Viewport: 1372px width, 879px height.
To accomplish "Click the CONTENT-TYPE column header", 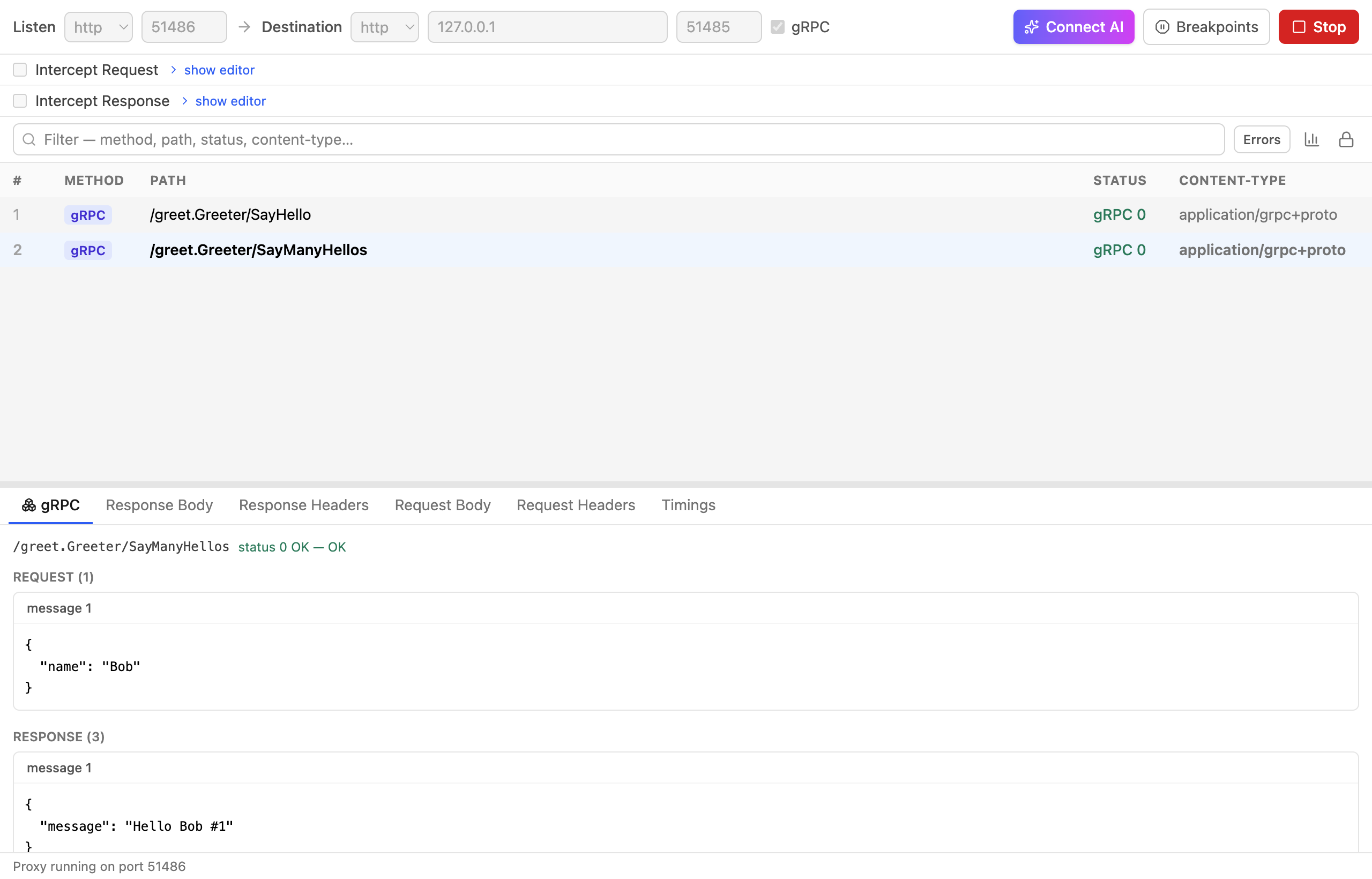I will pos(1232,181).
